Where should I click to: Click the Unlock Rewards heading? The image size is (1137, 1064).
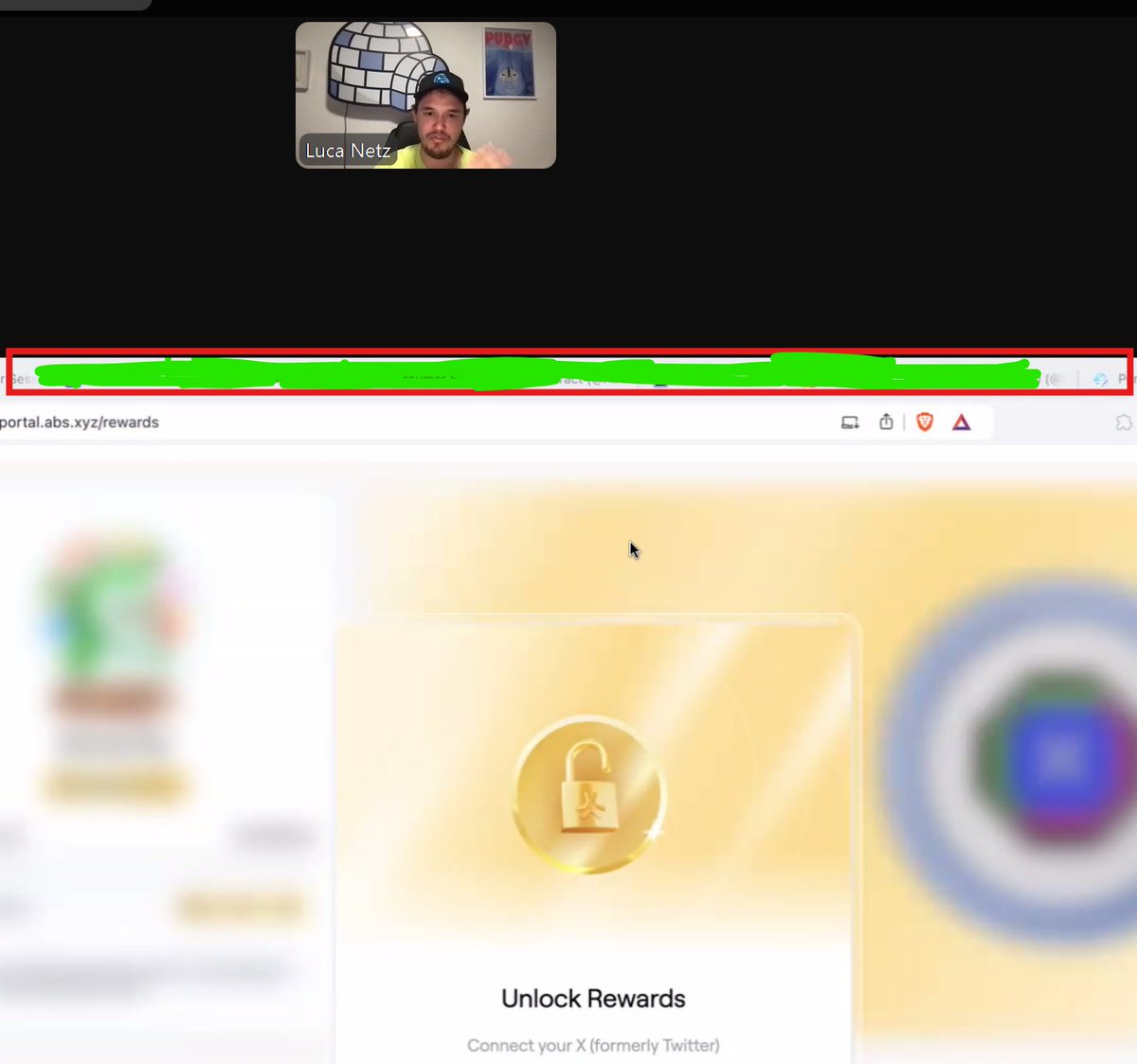(x=593, y=999)
